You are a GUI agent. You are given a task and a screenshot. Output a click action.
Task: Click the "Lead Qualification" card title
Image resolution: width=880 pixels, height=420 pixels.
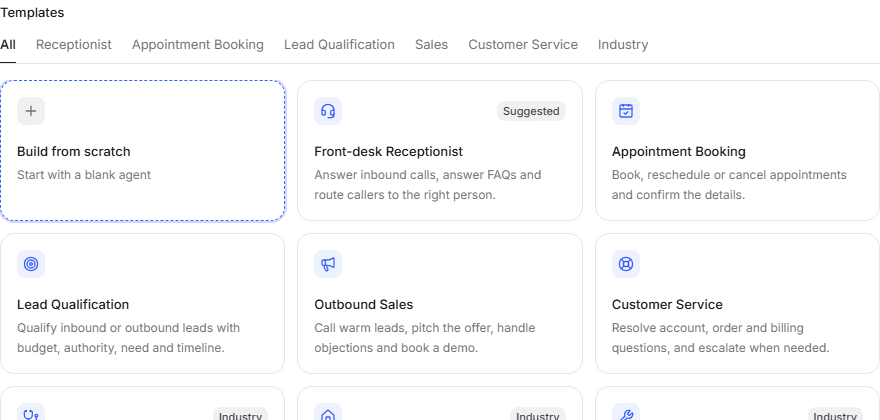pyautogui.click(x=73, y=304)
